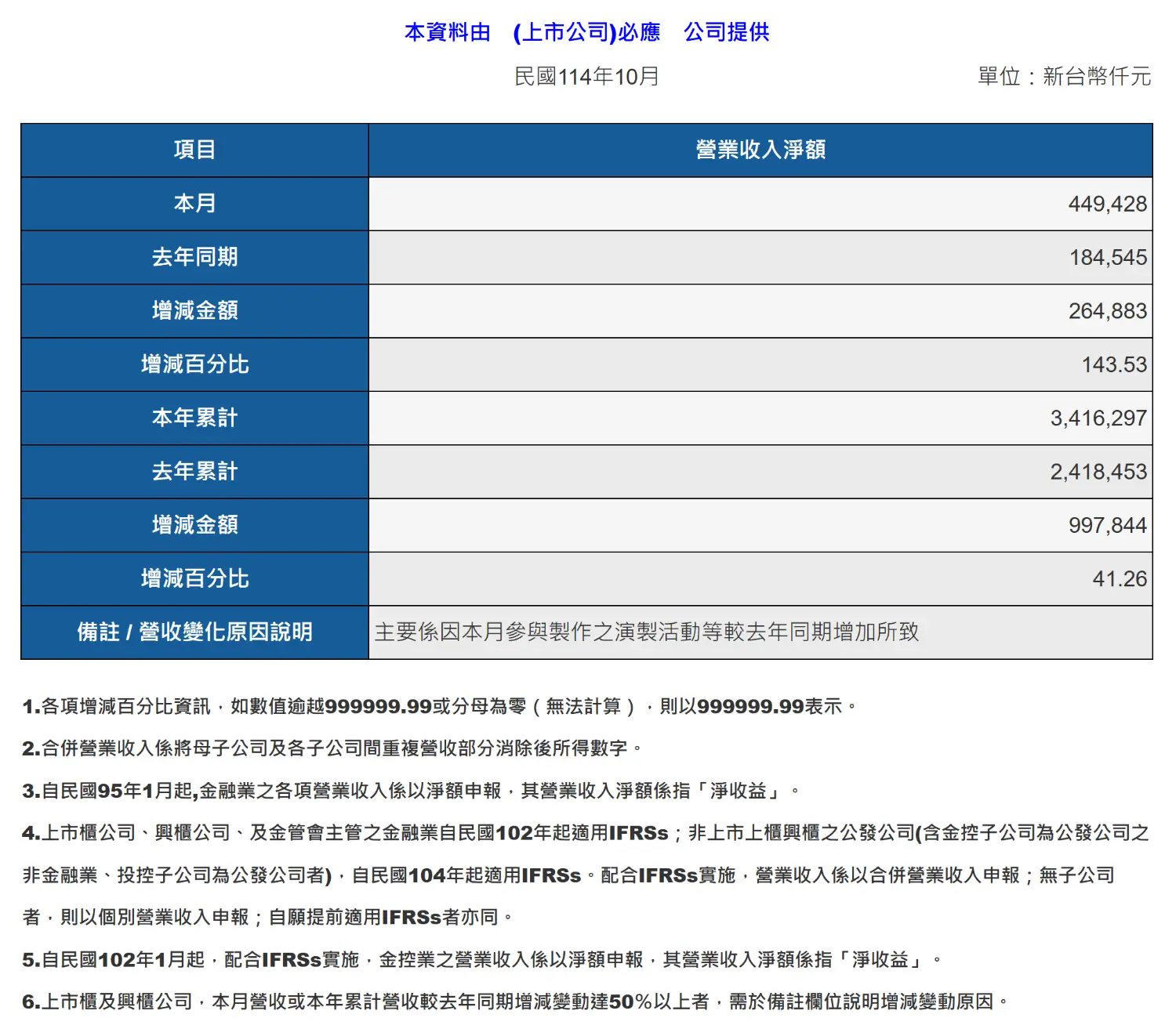
Task: Select the 營業收入淨額 column header
Action: pyautogui.click(x=760, y=150)
